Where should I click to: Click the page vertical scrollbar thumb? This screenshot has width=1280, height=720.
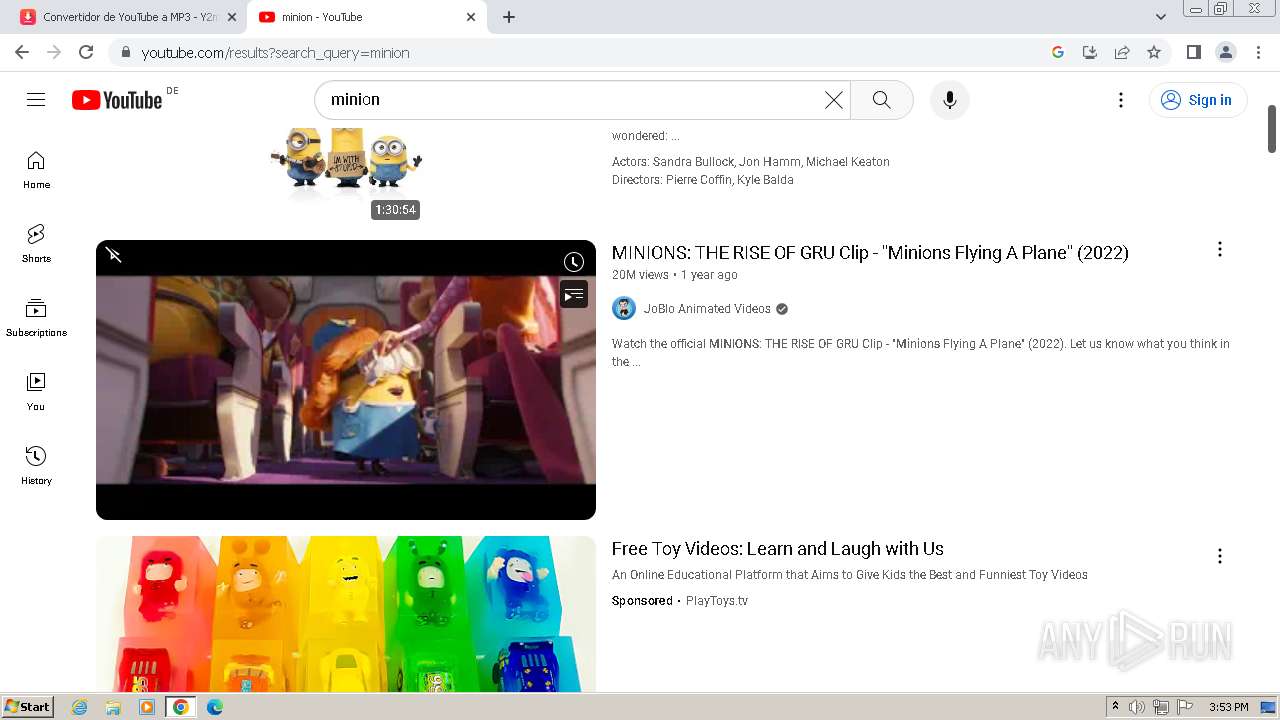coord(1272,129)
